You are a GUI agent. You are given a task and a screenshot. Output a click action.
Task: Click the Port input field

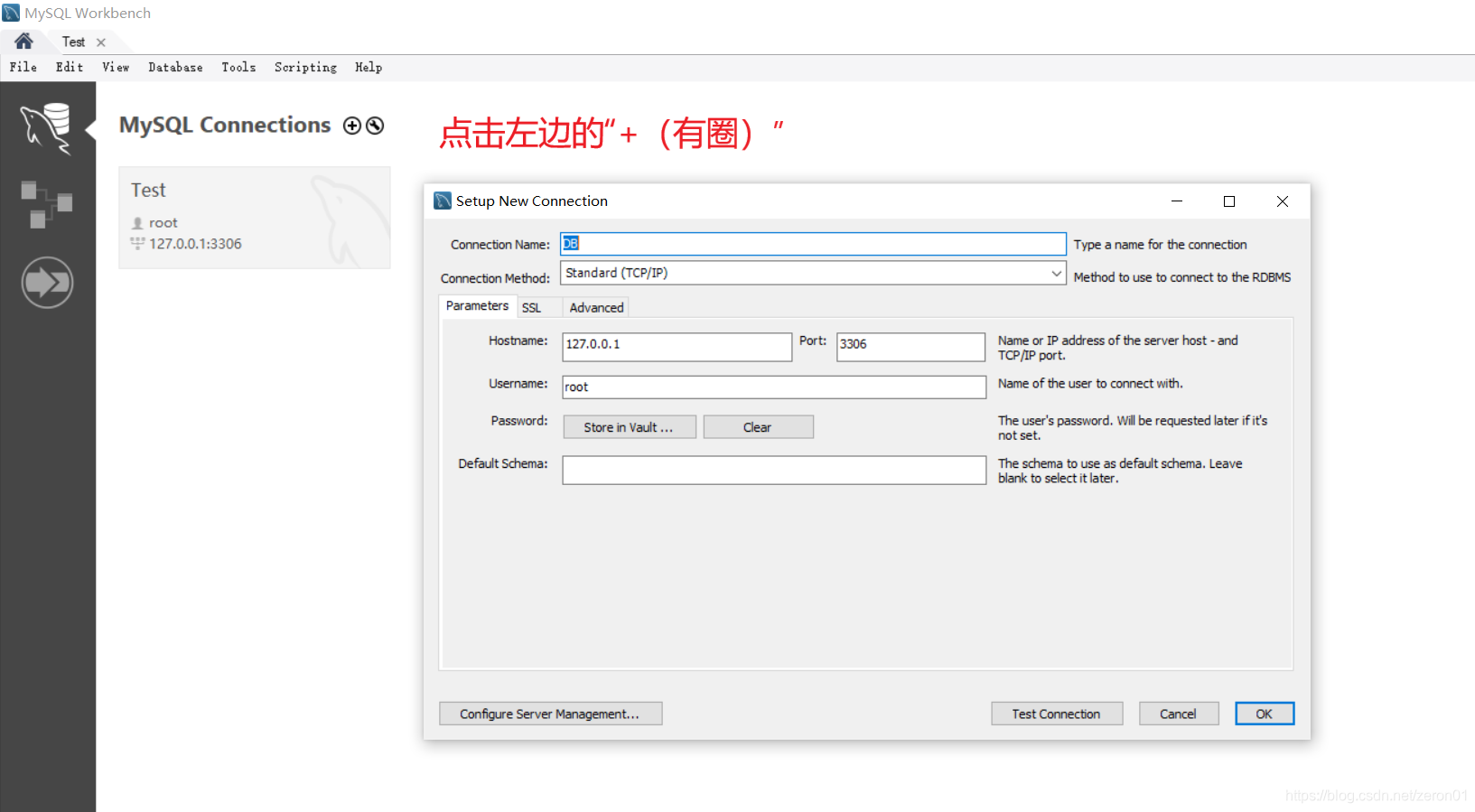click(x=910, y=347)
